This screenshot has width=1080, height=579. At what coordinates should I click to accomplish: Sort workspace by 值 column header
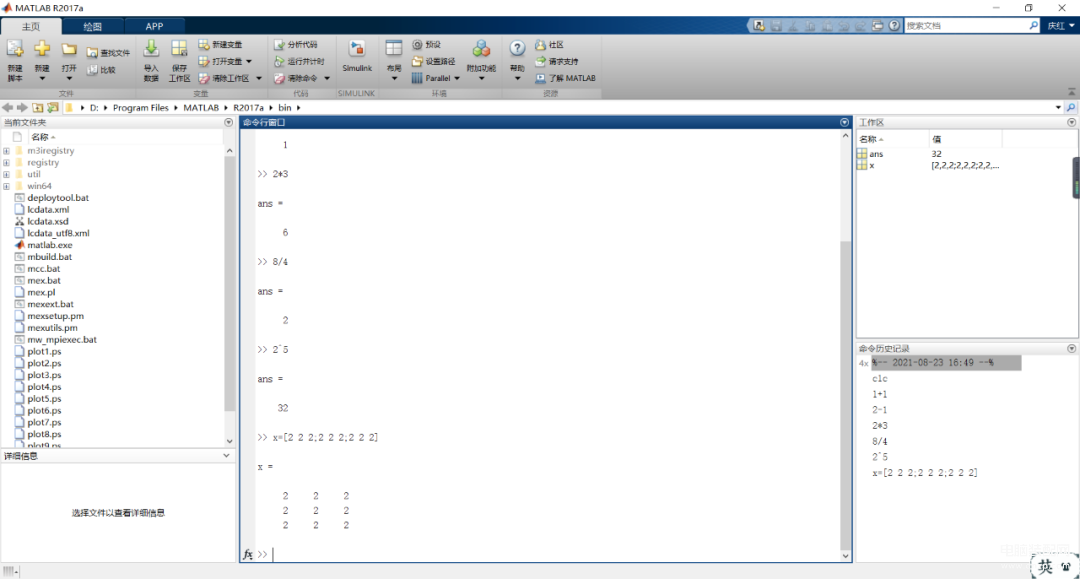964,139
